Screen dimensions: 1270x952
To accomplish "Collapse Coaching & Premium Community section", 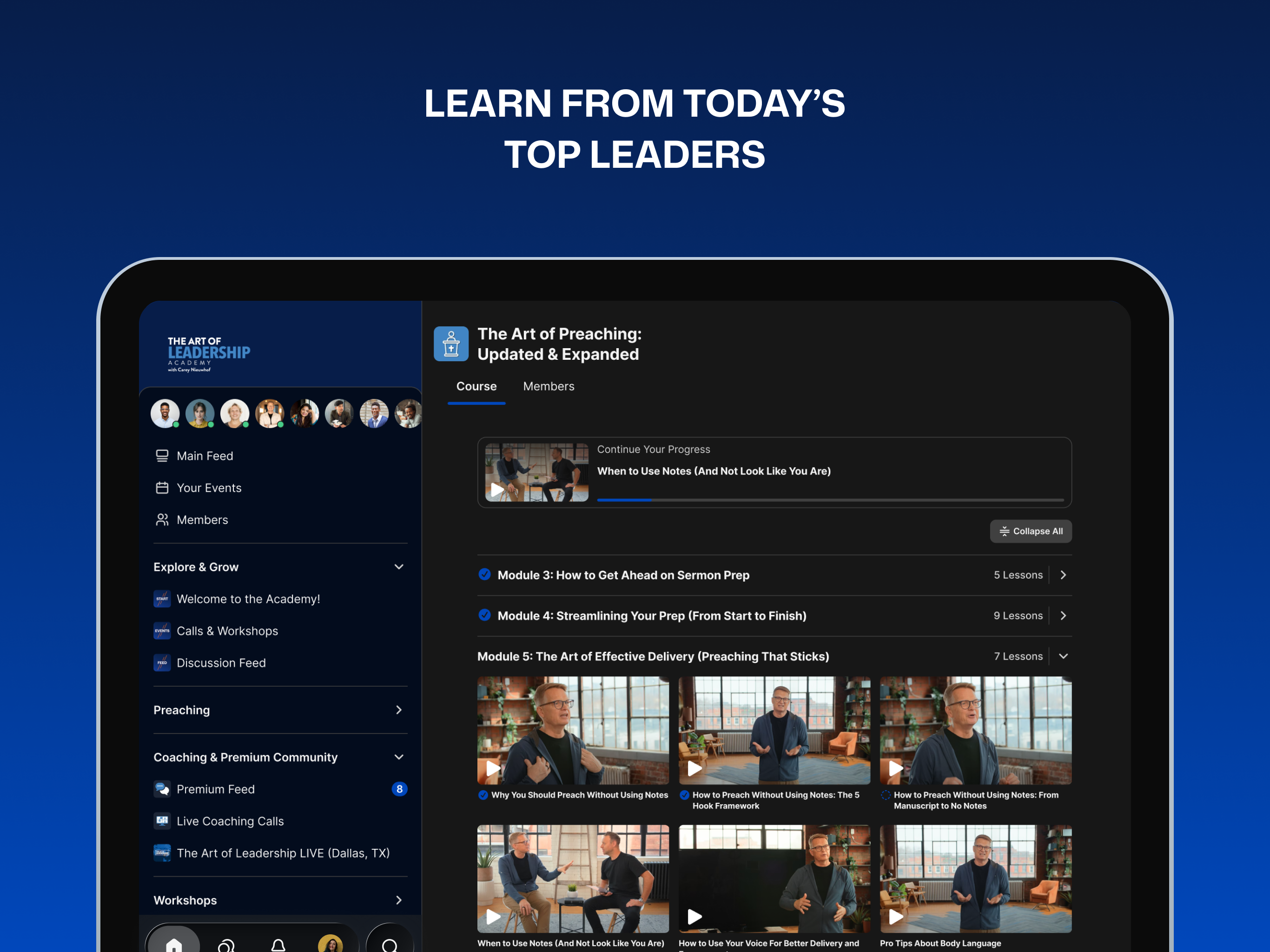I will (399, 757).
